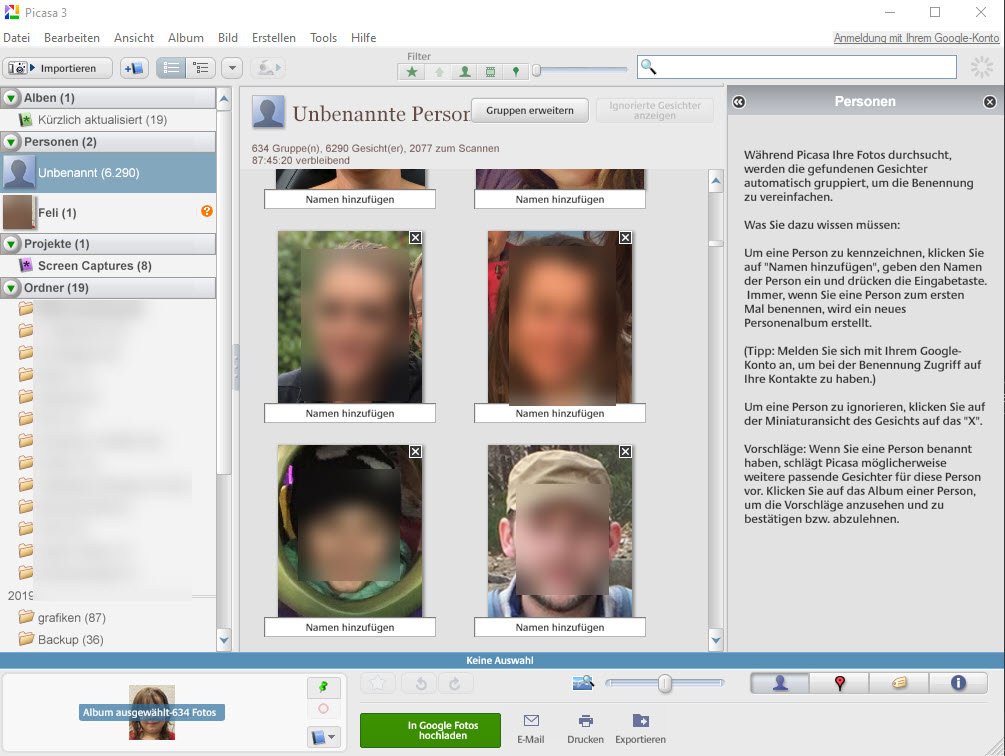Viewport: 1005px width, 756px height.
Task: Collapse the Projekte section
Action: tap(11, 244)
